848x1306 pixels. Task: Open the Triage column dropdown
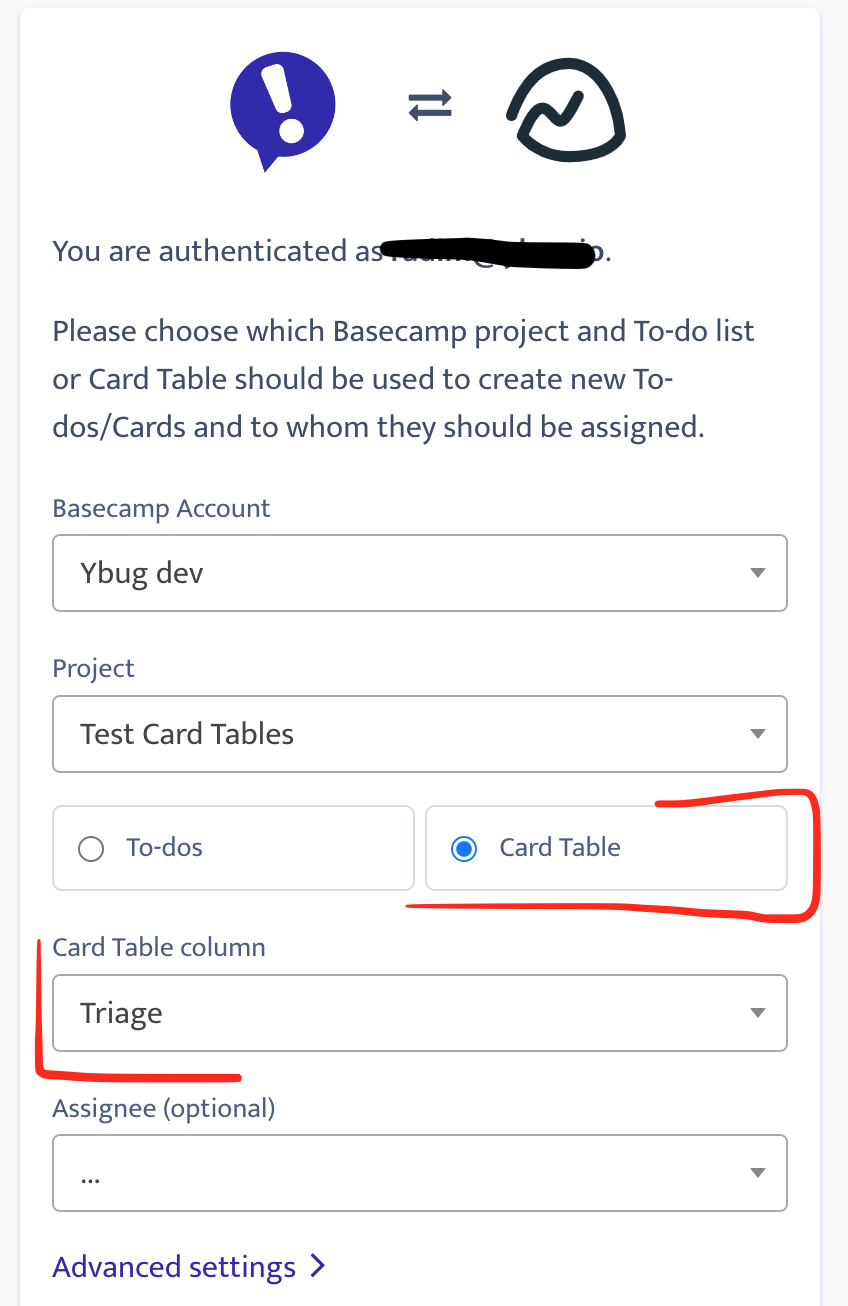pyautogui.click(x=420, y=1013)
